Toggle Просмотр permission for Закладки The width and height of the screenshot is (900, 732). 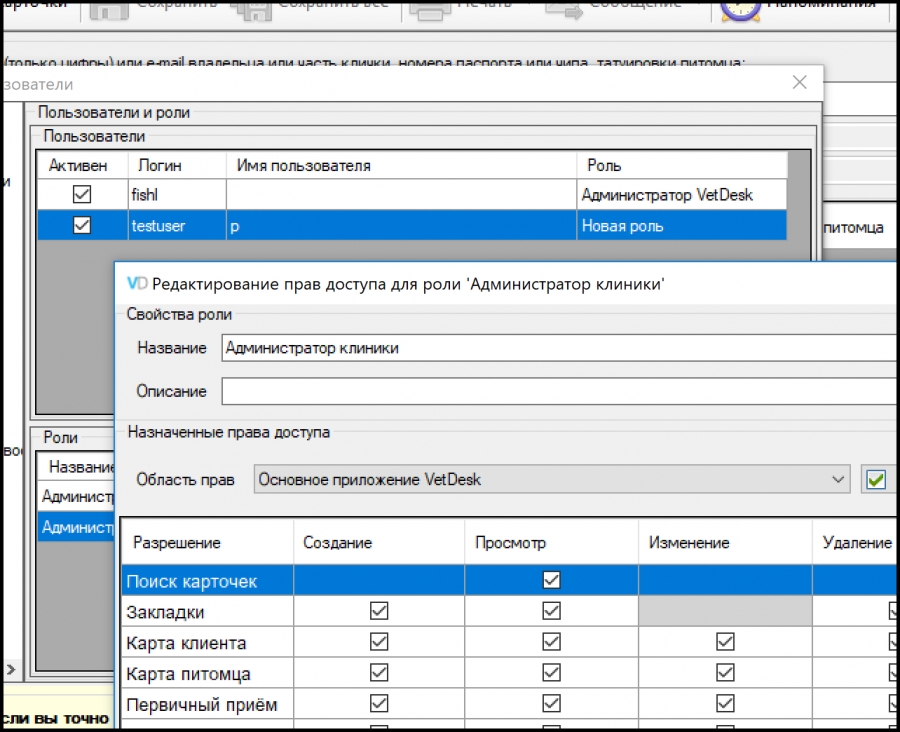coord(552,611)
